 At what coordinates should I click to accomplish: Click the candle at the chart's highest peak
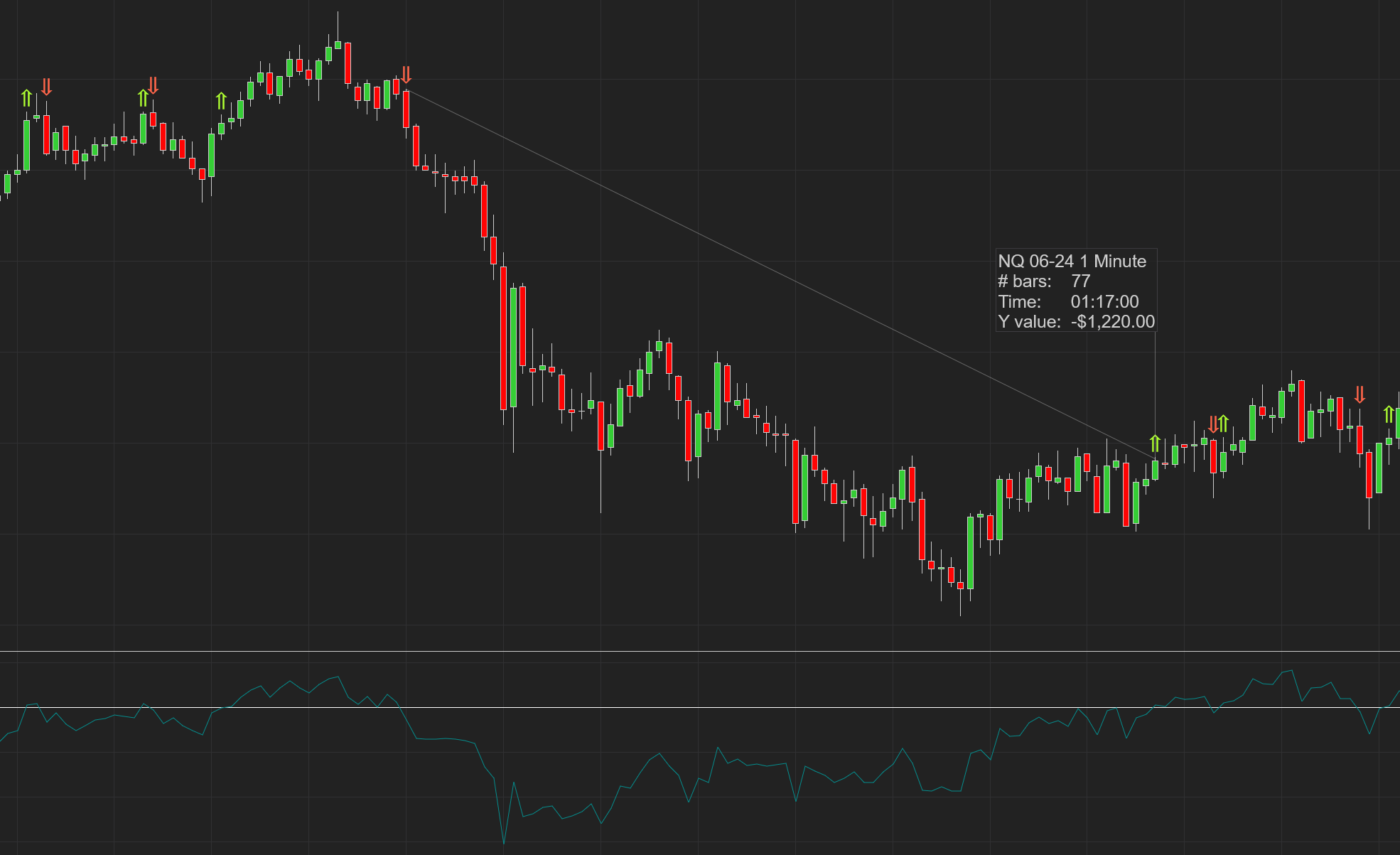point(338,44)
